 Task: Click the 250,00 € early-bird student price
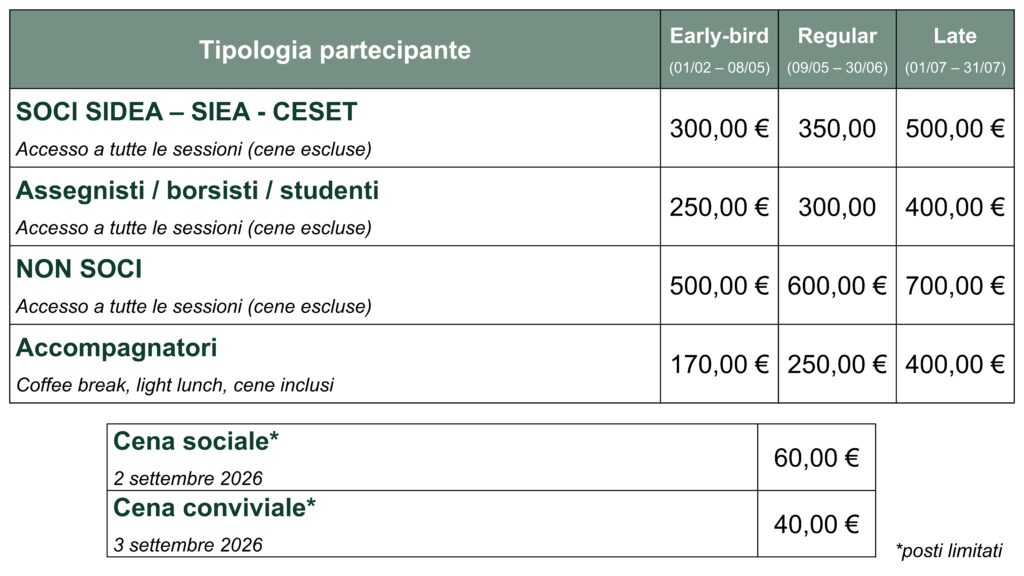[x=719, y=207]
